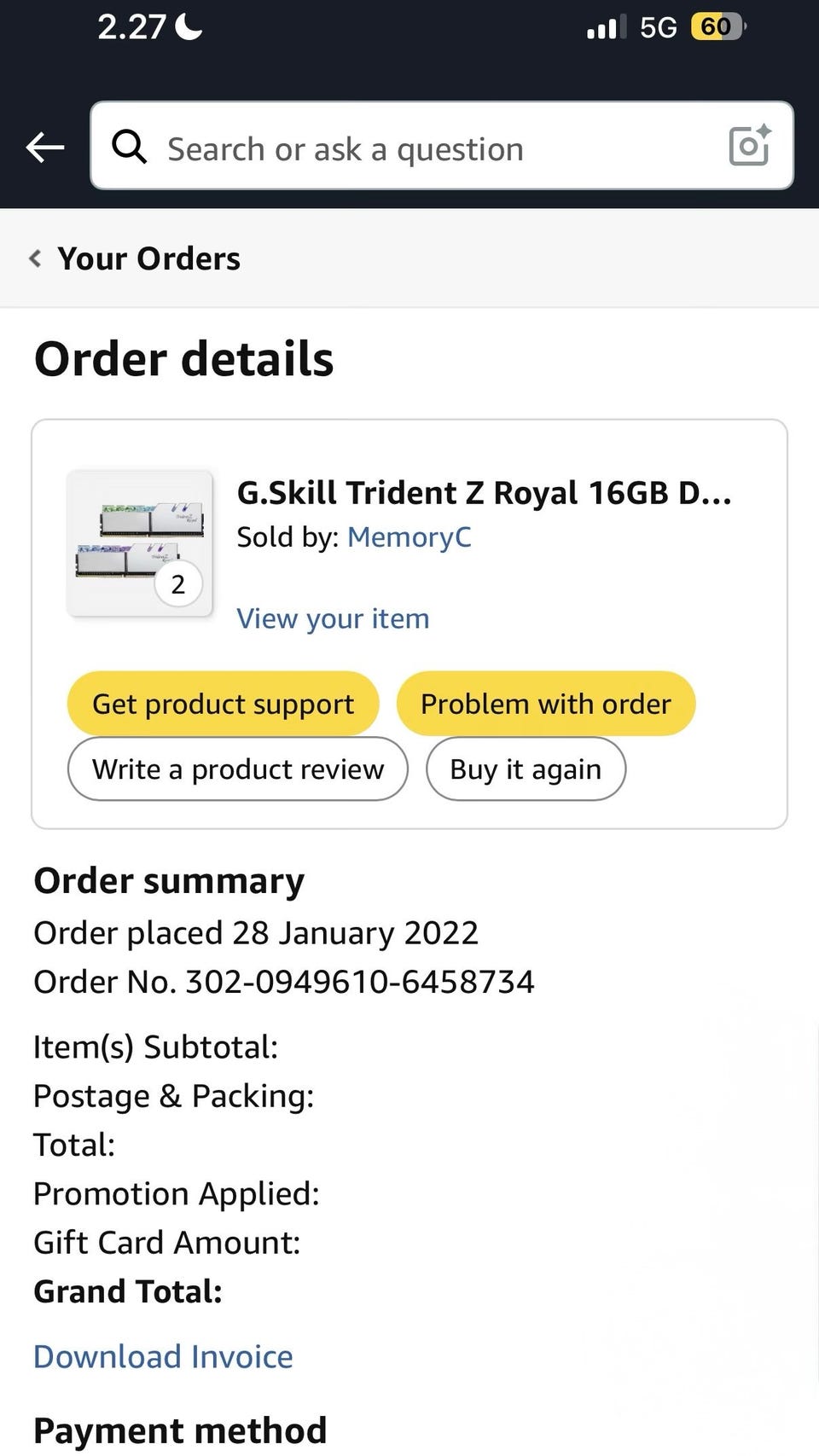Viewport: 819px width, 1456px height.
Task: Tap the Download Invoice link
Action: 163,1356
